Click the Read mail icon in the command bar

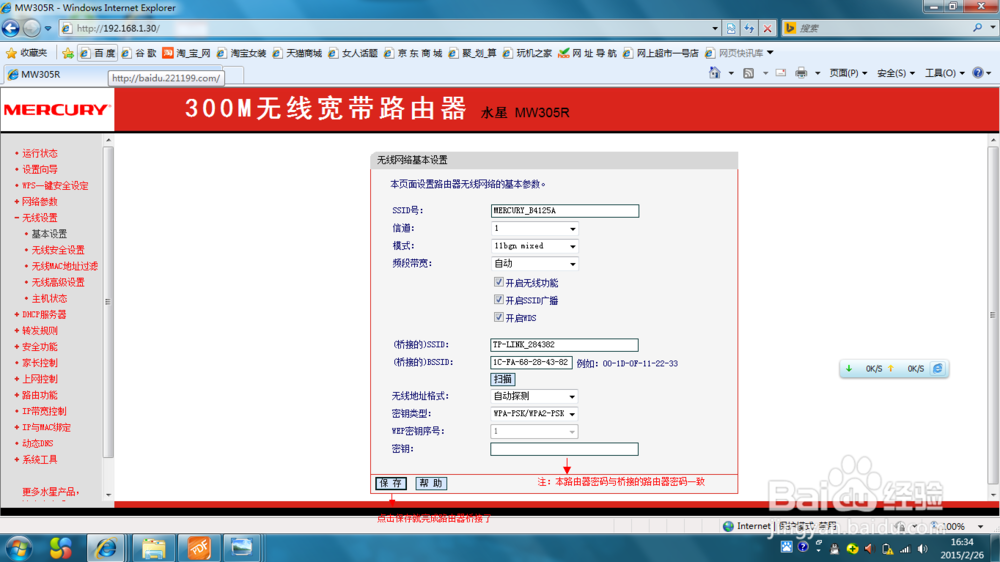point(781,73)
